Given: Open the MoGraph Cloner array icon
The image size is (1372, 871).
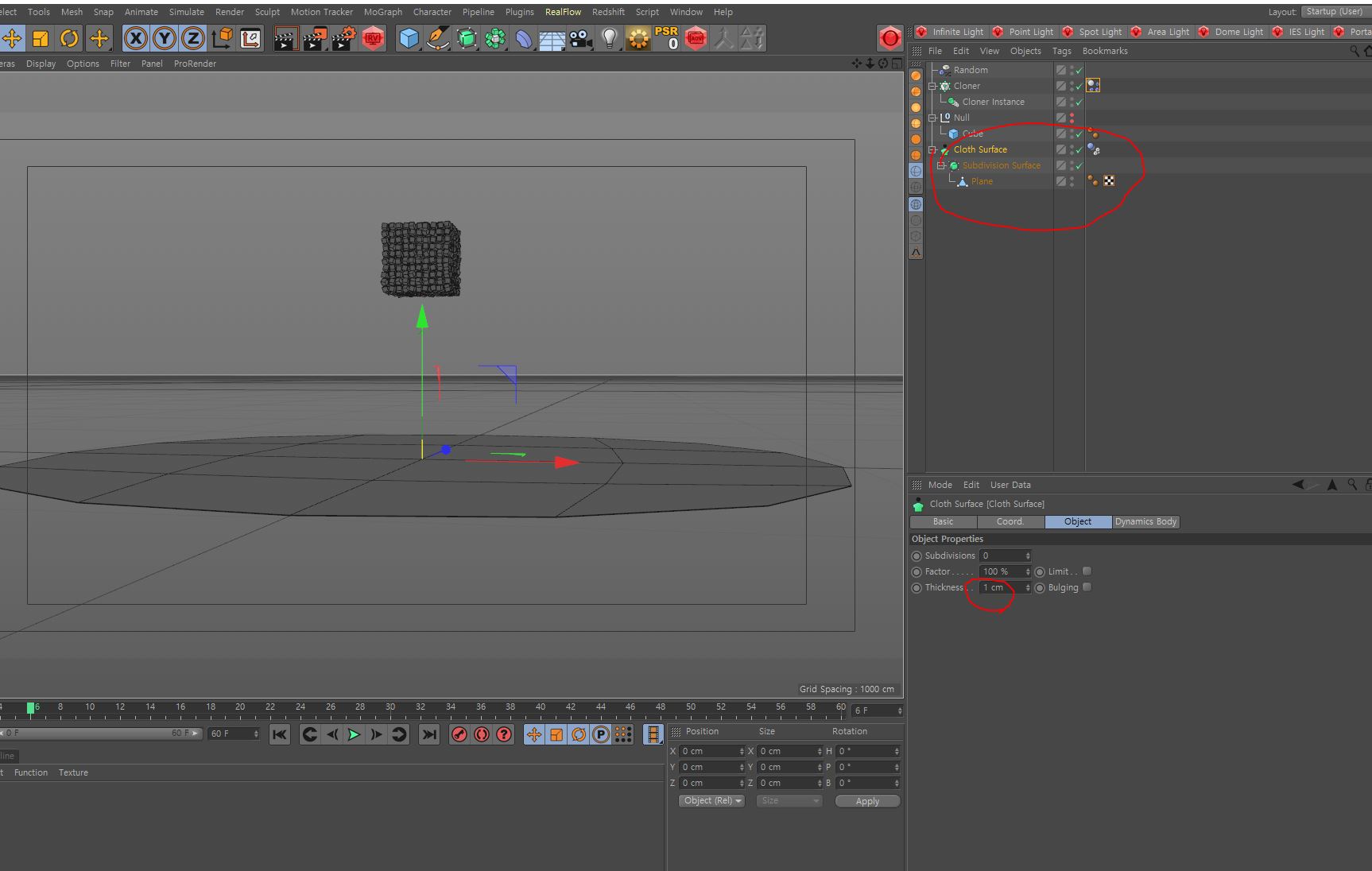Looking at the screenshot, I should [495, 38].
